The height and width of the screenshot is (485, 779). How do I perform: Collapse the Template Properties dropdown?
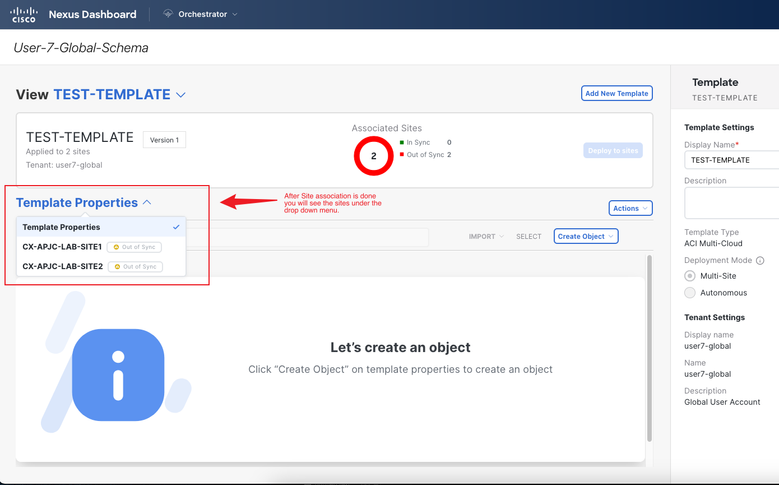tap(147, 202)
